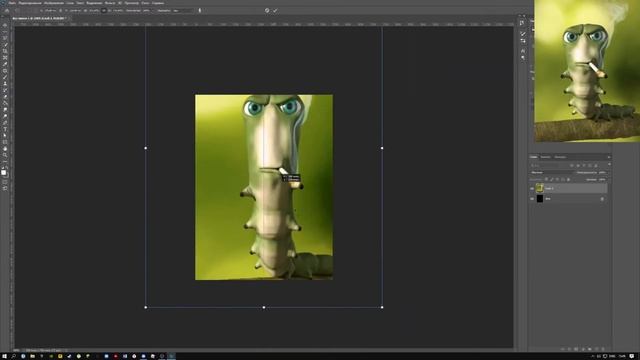Select the Pen tool

click(x=5, y=122)
